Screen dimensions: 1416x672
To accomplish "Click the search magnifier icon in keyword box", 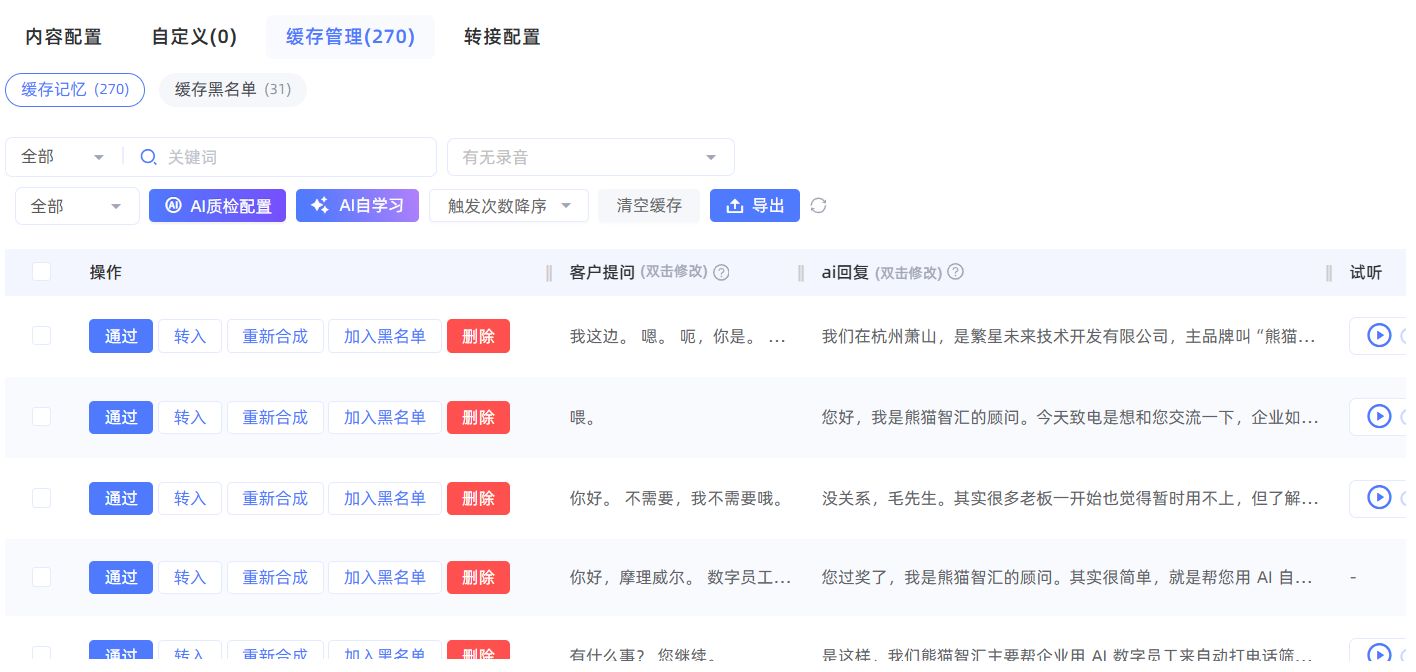I will coord(148,157).
